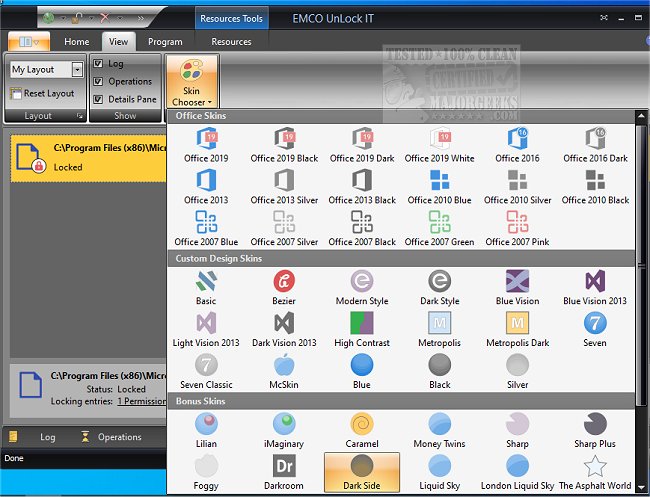The width and height of the screenshot is (650, 497).
Task: Apply the Office 2016 Dark skin
Action: coord(595,145)
